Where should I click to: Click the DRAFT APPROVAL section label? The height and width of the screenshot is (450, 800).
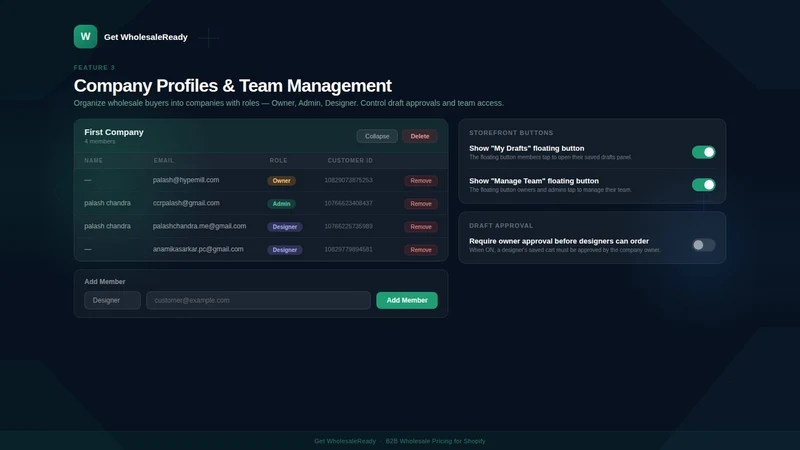(501, 226)
